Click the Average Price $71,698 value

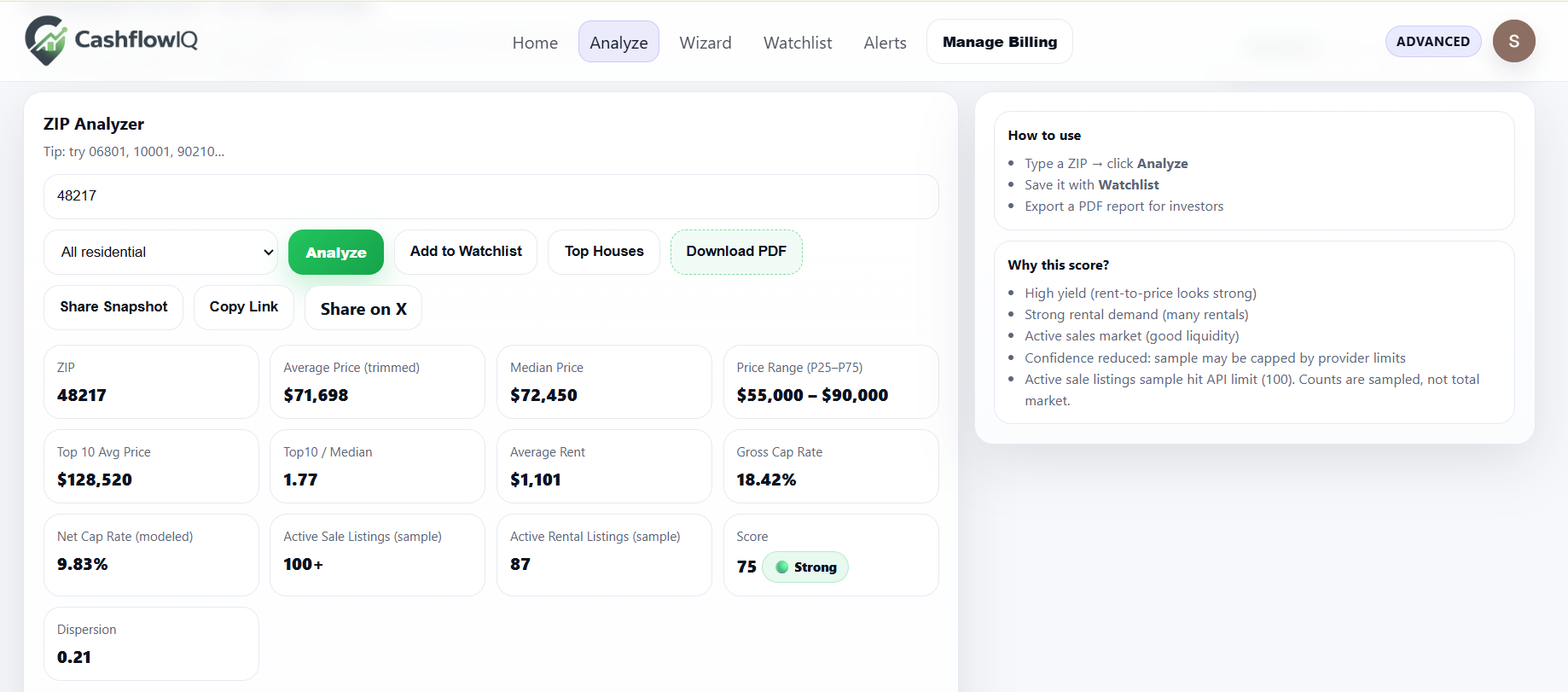point(316,395)
